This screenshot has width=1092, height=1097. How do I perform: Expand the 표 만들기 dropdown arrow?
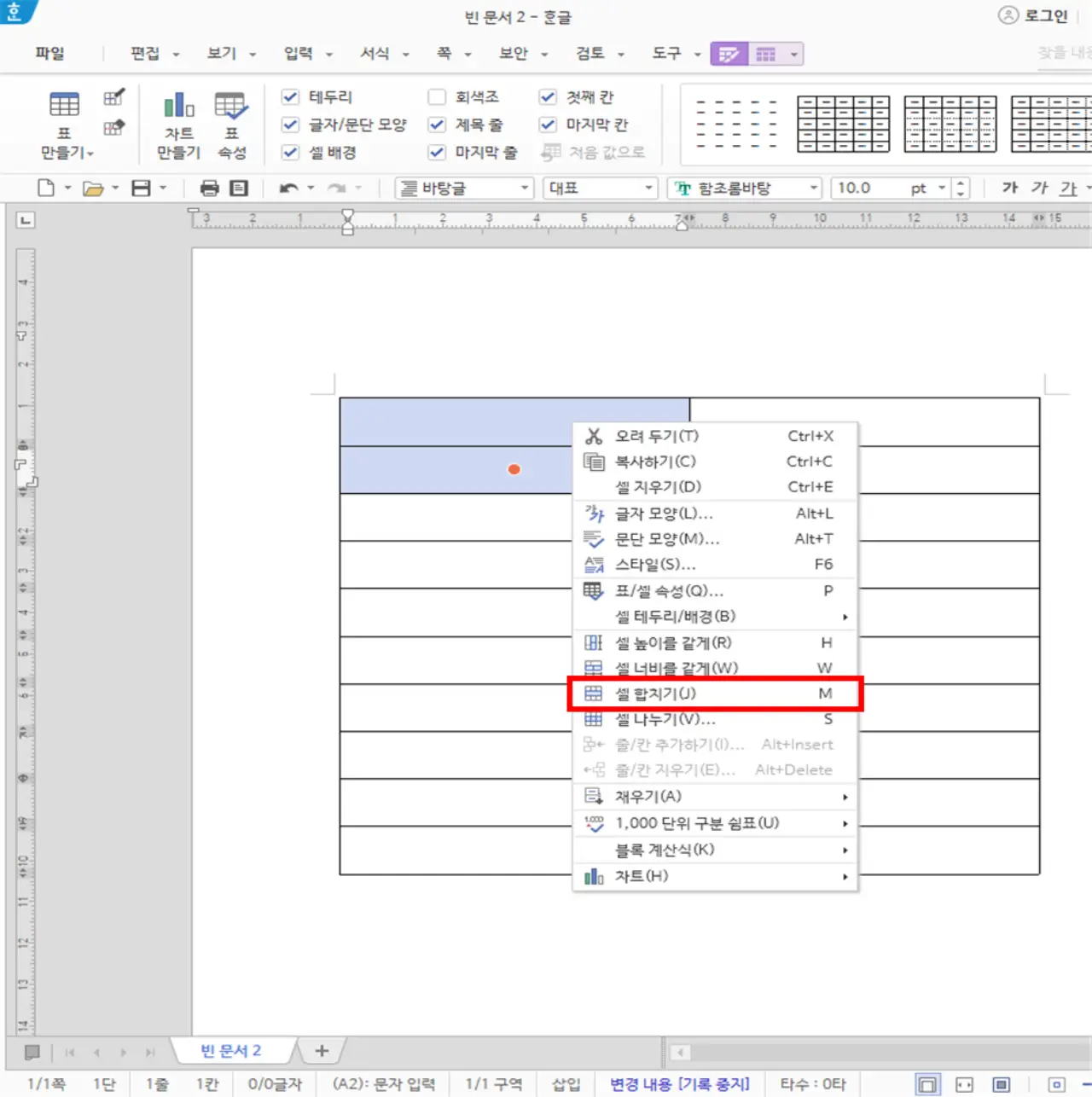tap(90, 154)
